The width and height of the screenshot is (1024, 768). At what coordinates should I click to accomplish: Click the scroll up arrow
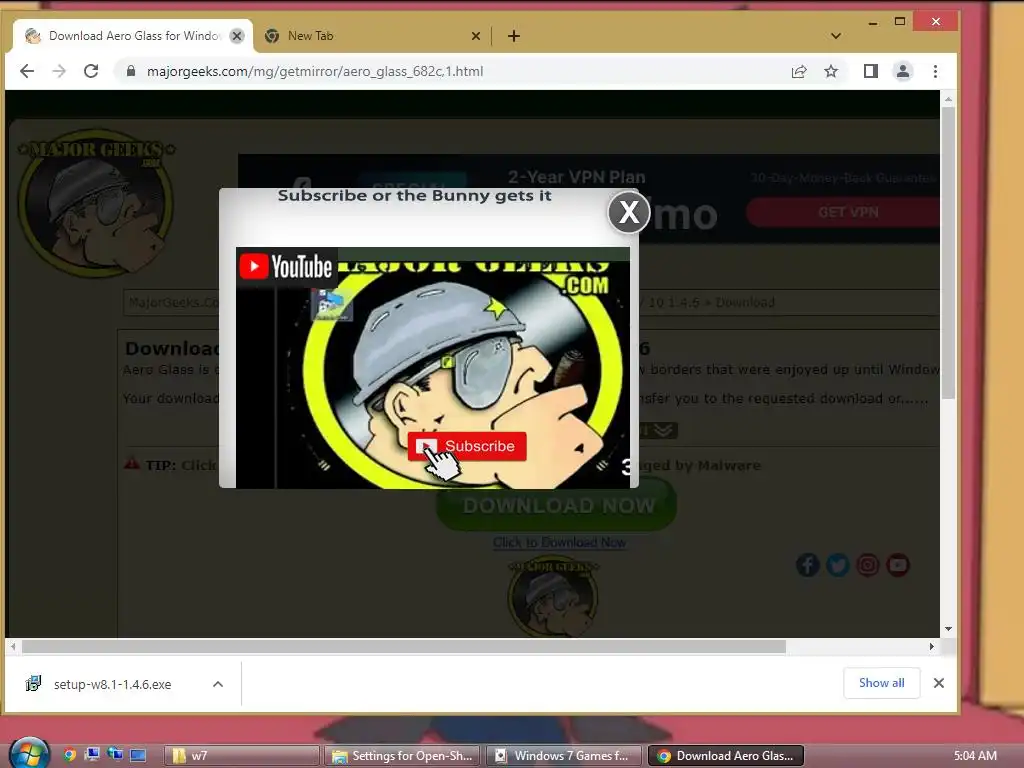[x=948, y=99]
